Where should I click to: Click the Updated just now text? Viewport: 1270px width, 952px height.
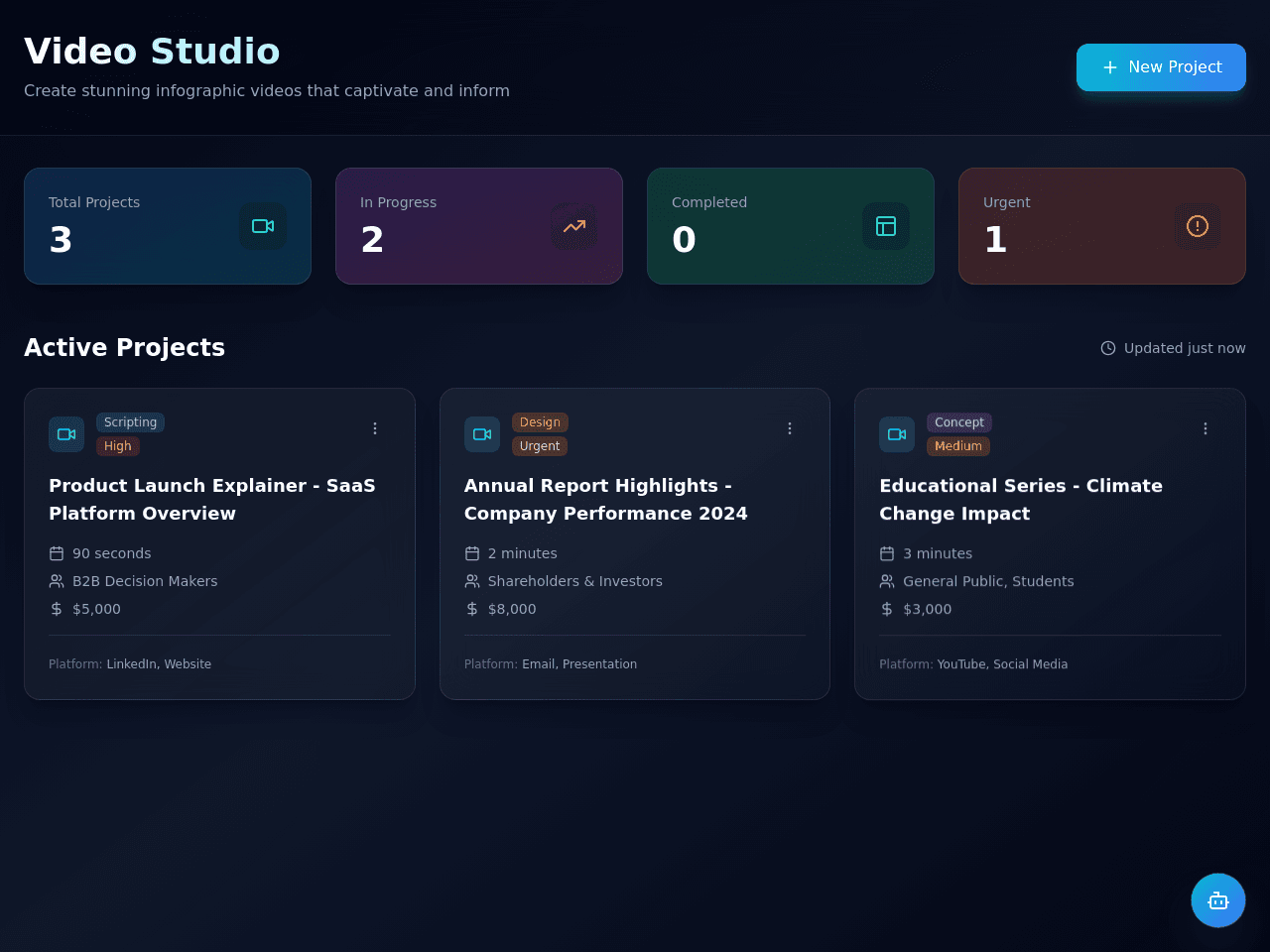1185,348
